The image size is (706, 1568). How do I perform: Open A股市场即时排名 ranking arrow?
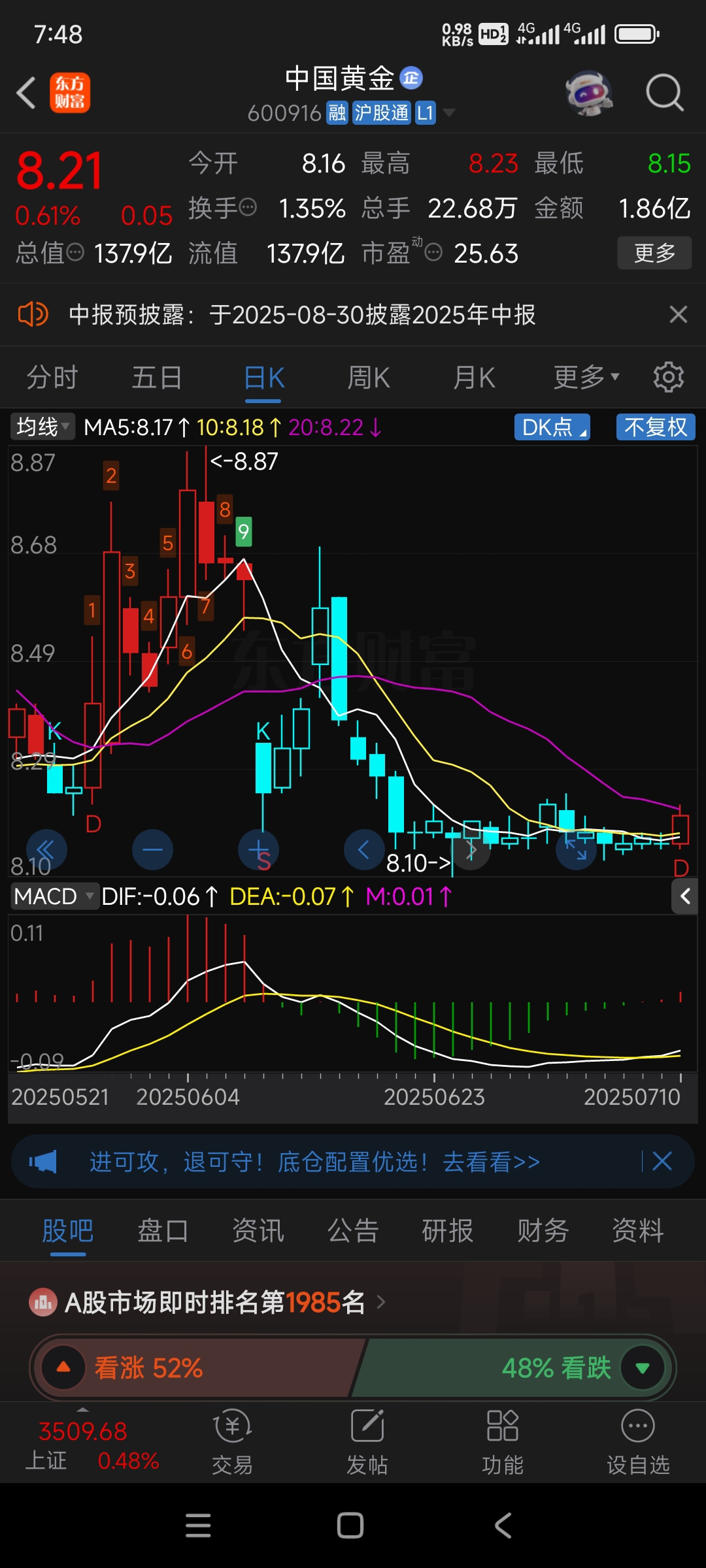click(381, 1302)
